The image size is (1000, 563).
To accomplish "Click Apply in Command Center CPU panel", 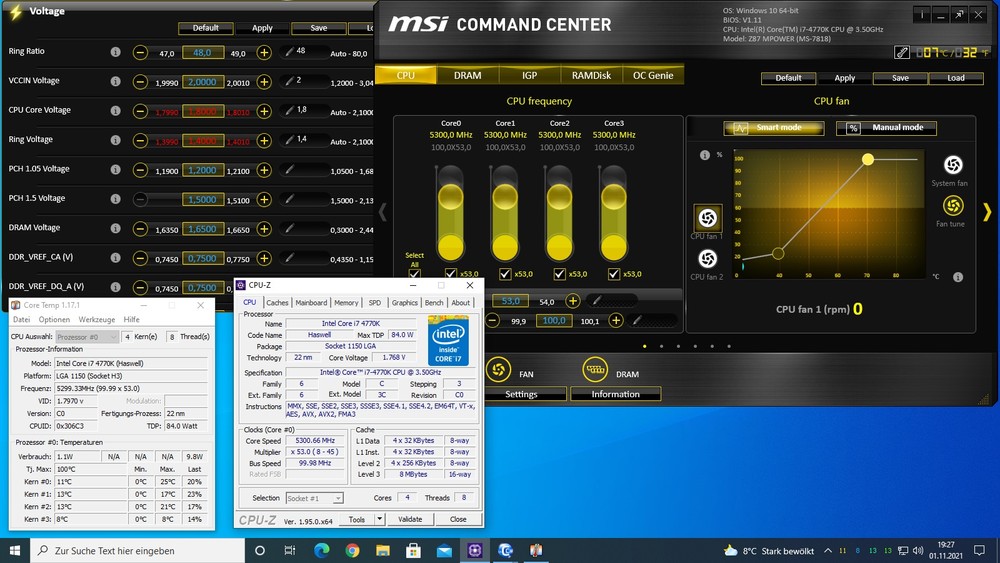I will pos(844,78).
